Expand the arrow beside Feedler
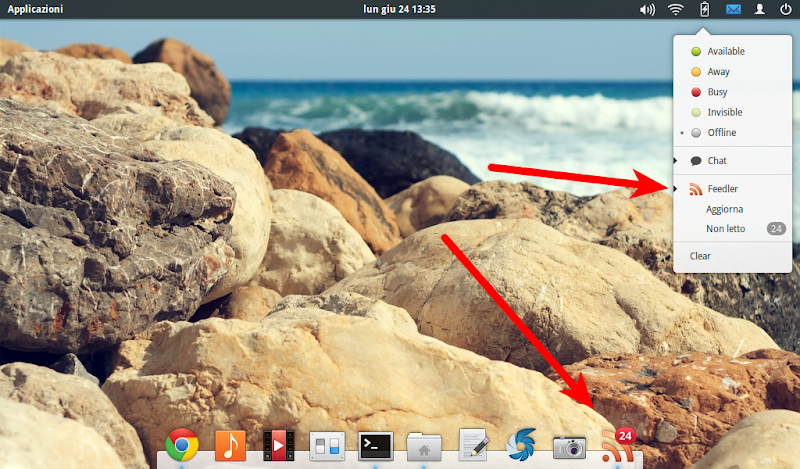800x469 pixels. pyautogui.click(x=675, y=189)
